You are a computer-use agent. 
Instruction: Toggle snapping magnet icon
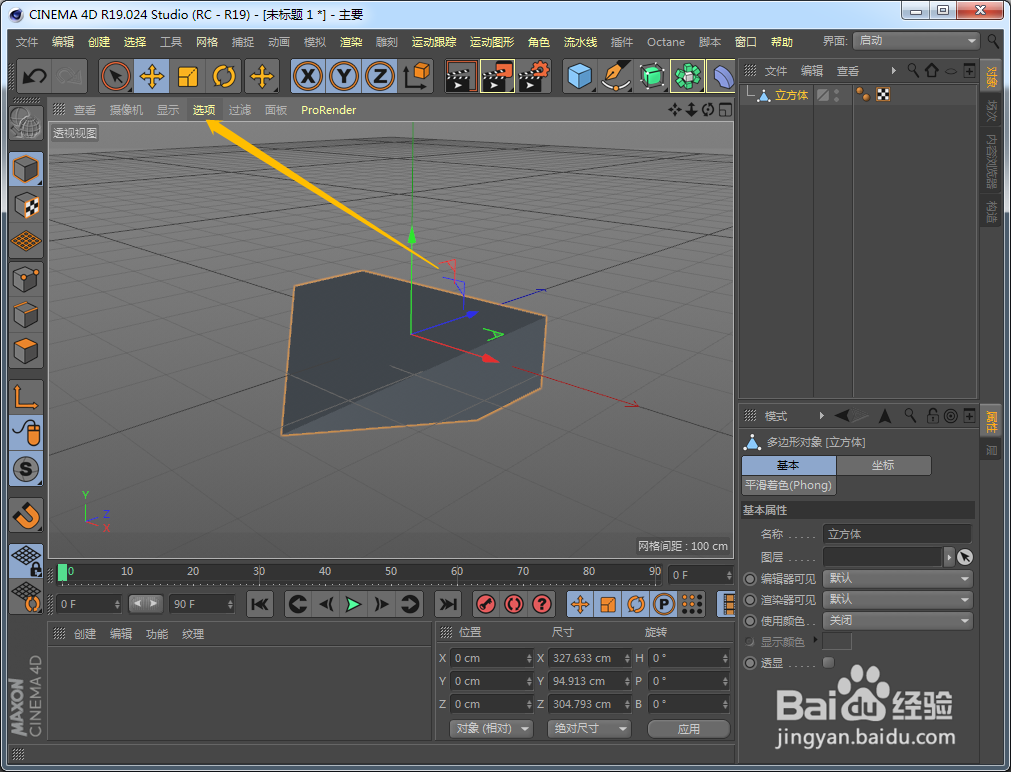pyautogui.click(x=26, y=515)
